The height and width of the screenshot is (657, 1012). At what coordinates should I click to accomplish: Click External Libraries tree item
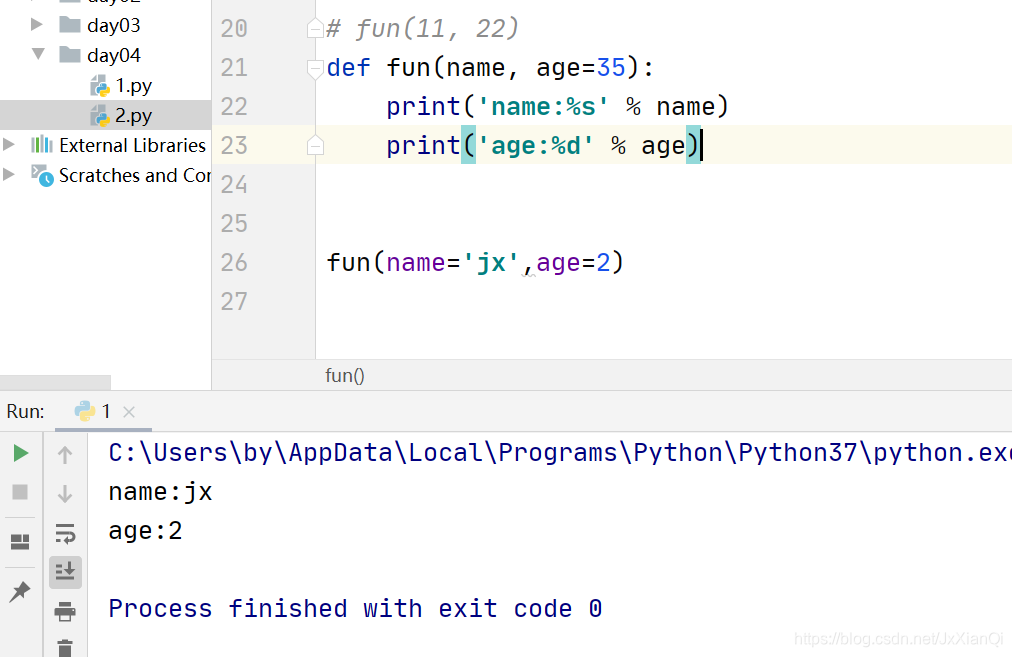[x=132, y=145]
